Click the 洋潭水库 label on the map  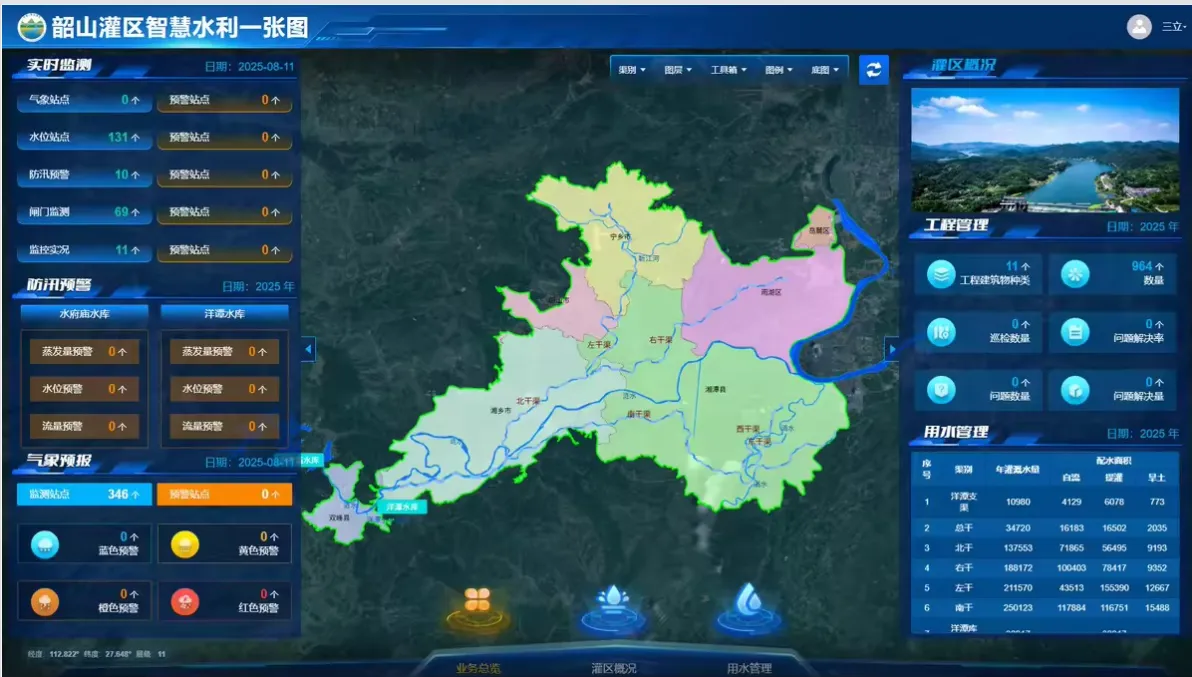point(402,507)
